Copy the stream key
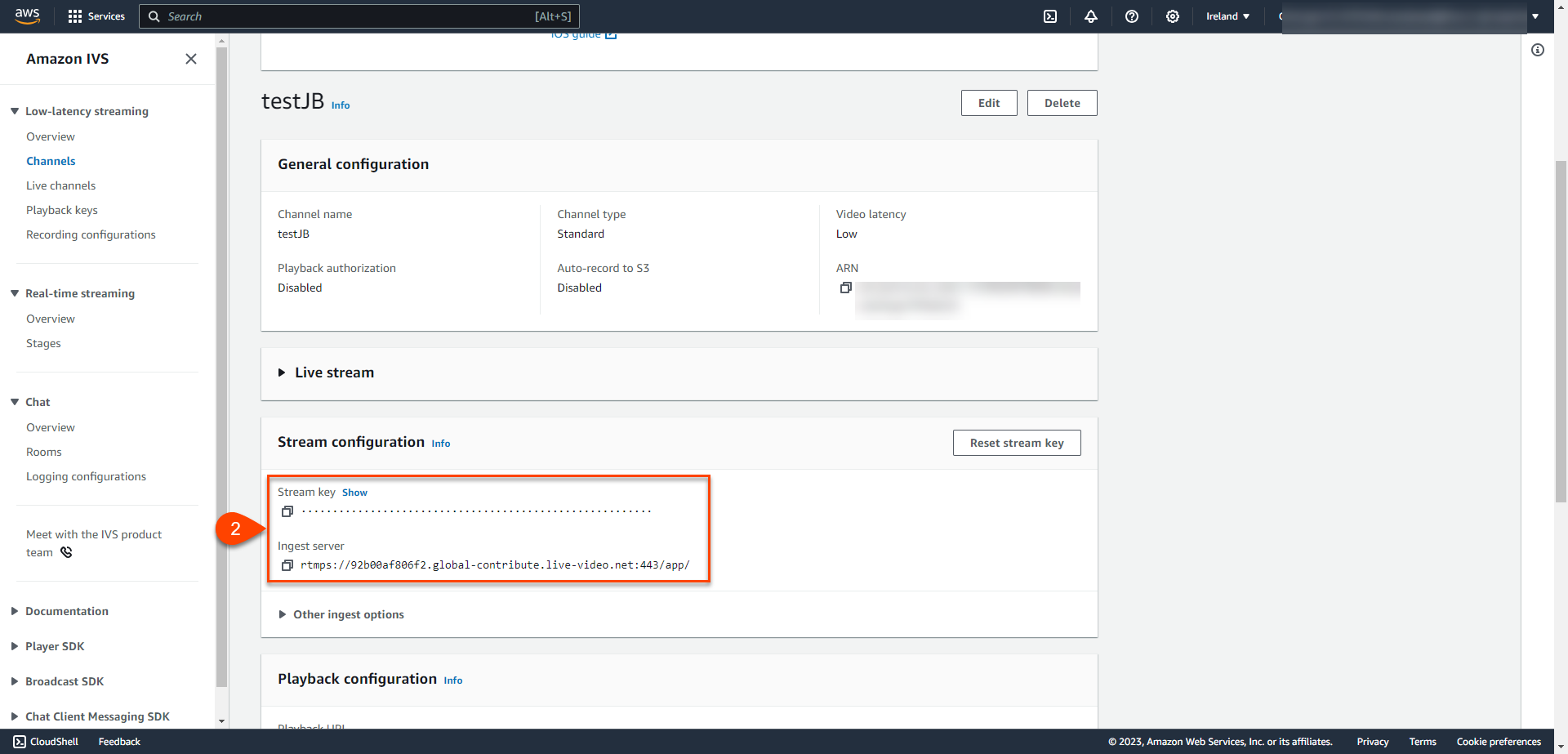 287,511
